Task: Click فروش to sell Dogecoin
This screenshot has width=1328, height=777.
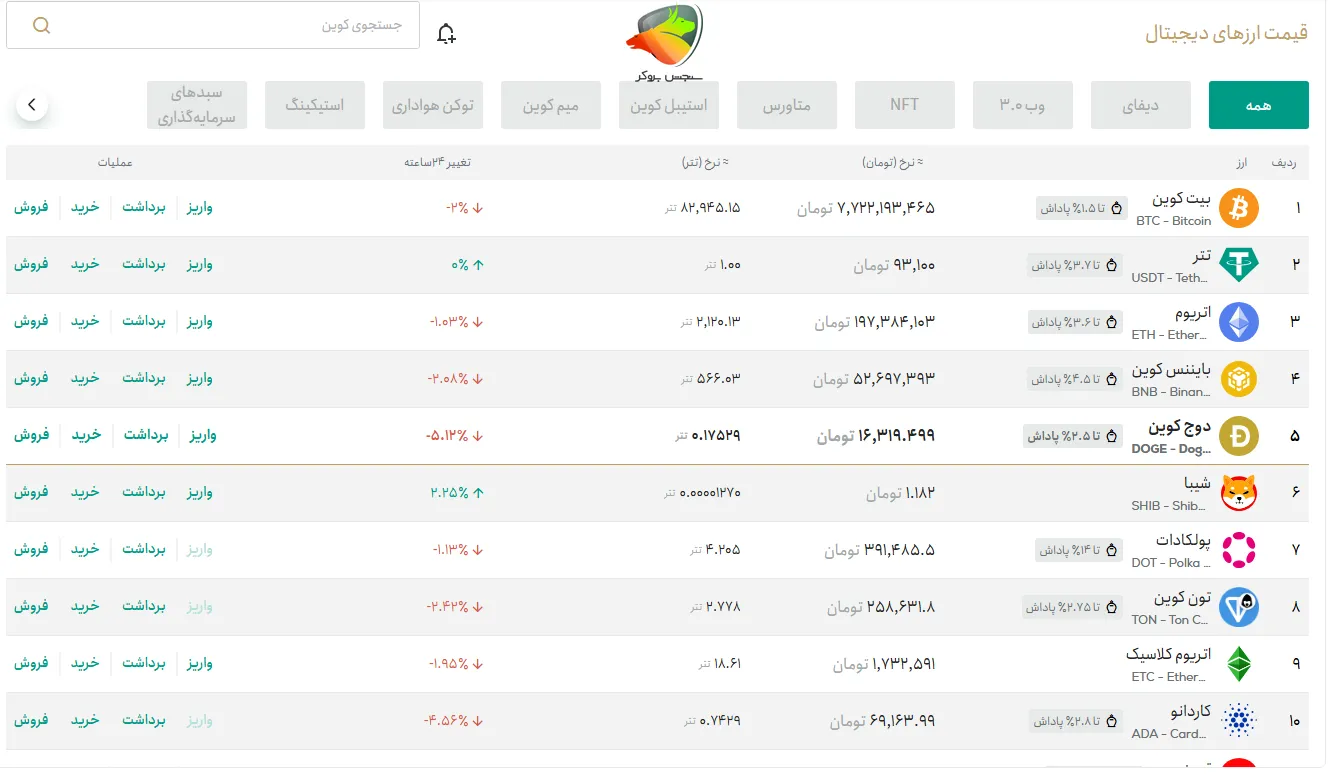Action: tap(31, 436)
